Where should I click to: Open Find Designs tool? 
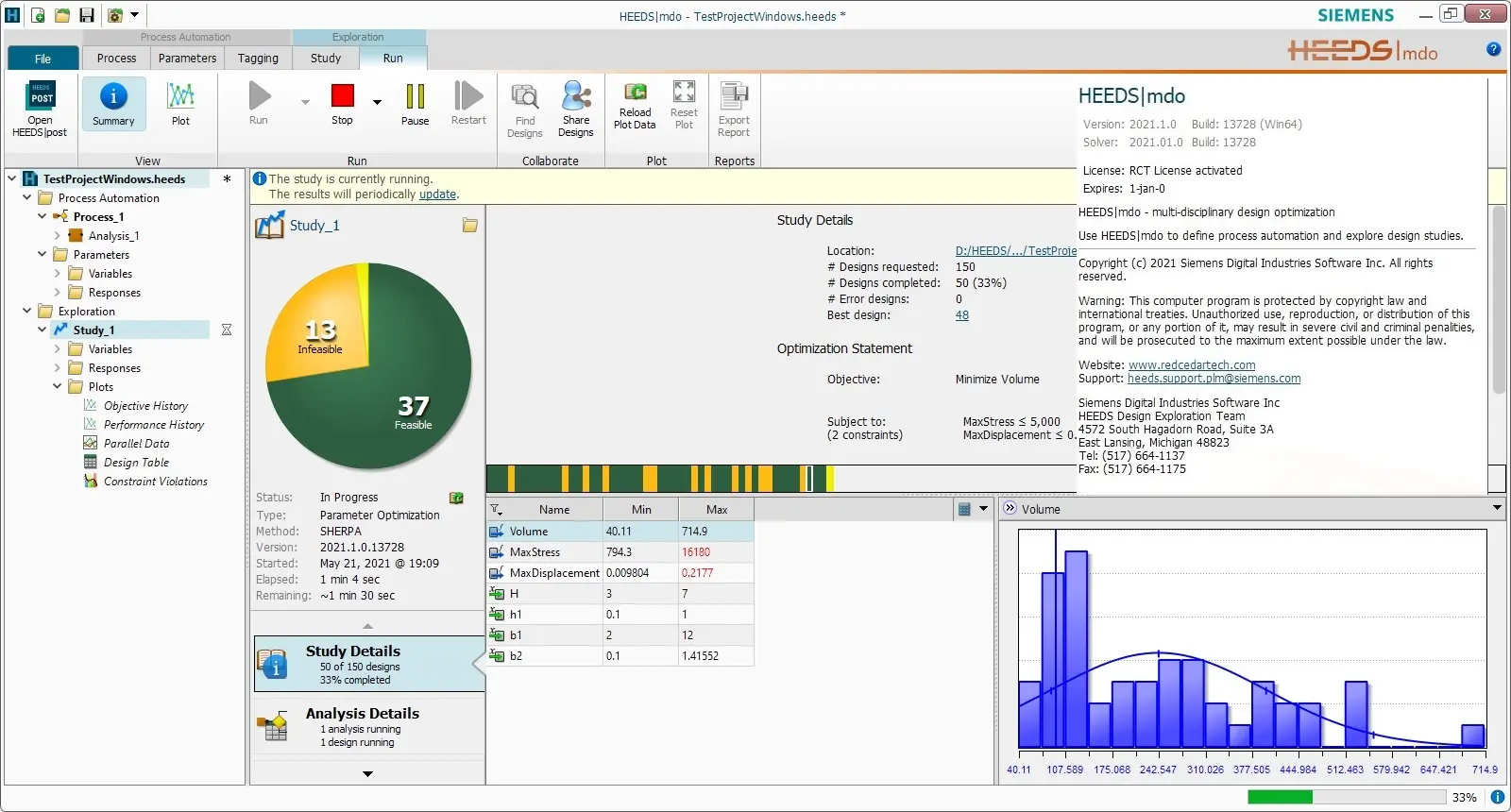[524, 110]
